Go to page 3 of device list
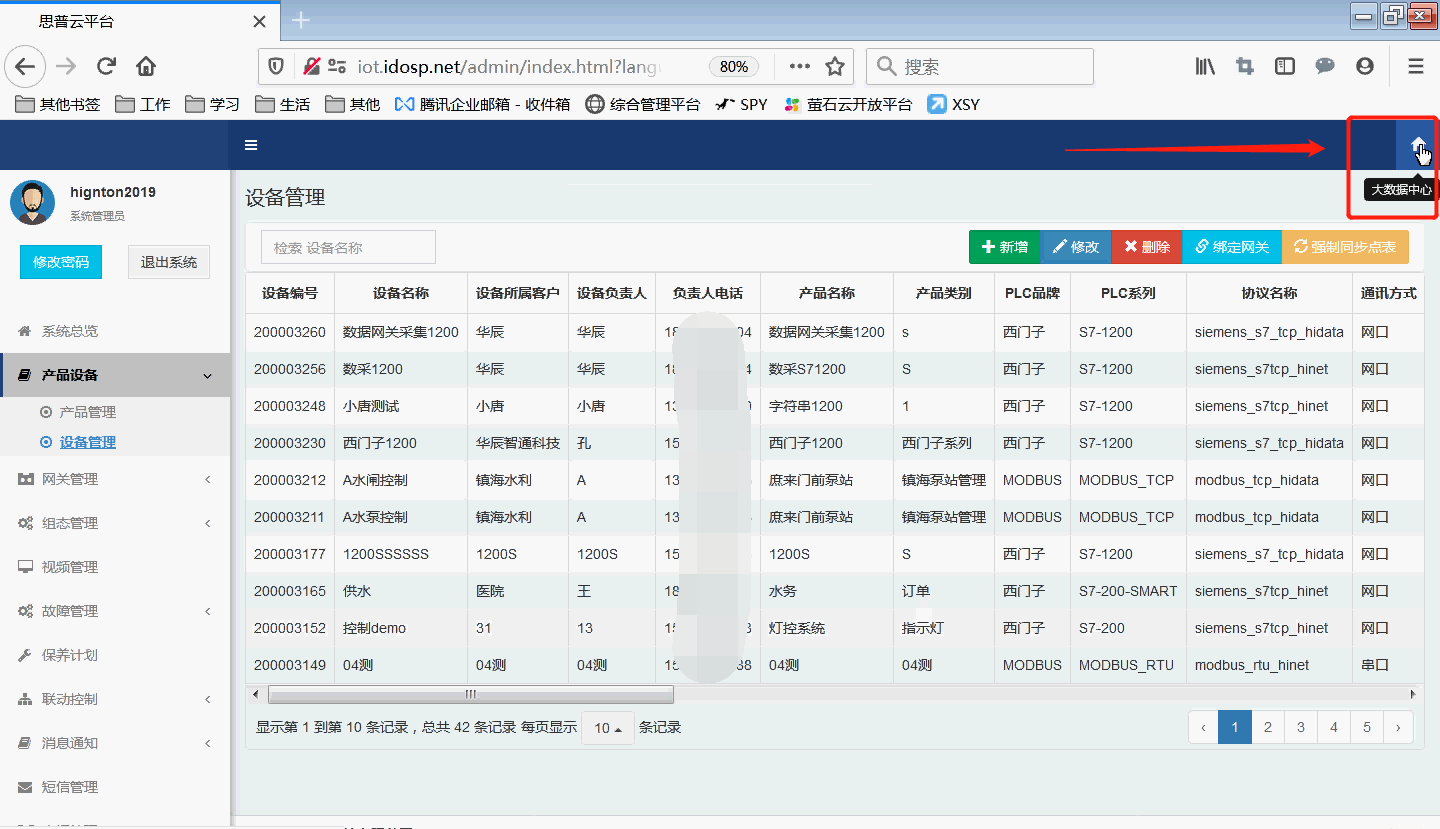 pos(1300,727)
